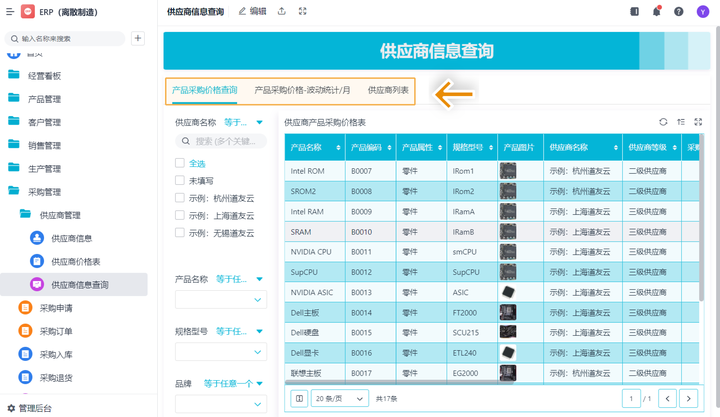The height and width of the screenshot is (417, 720).
Task: Click the plus icon beside the sidebar search
Action: pyautogui.click(x=138, y=38)
